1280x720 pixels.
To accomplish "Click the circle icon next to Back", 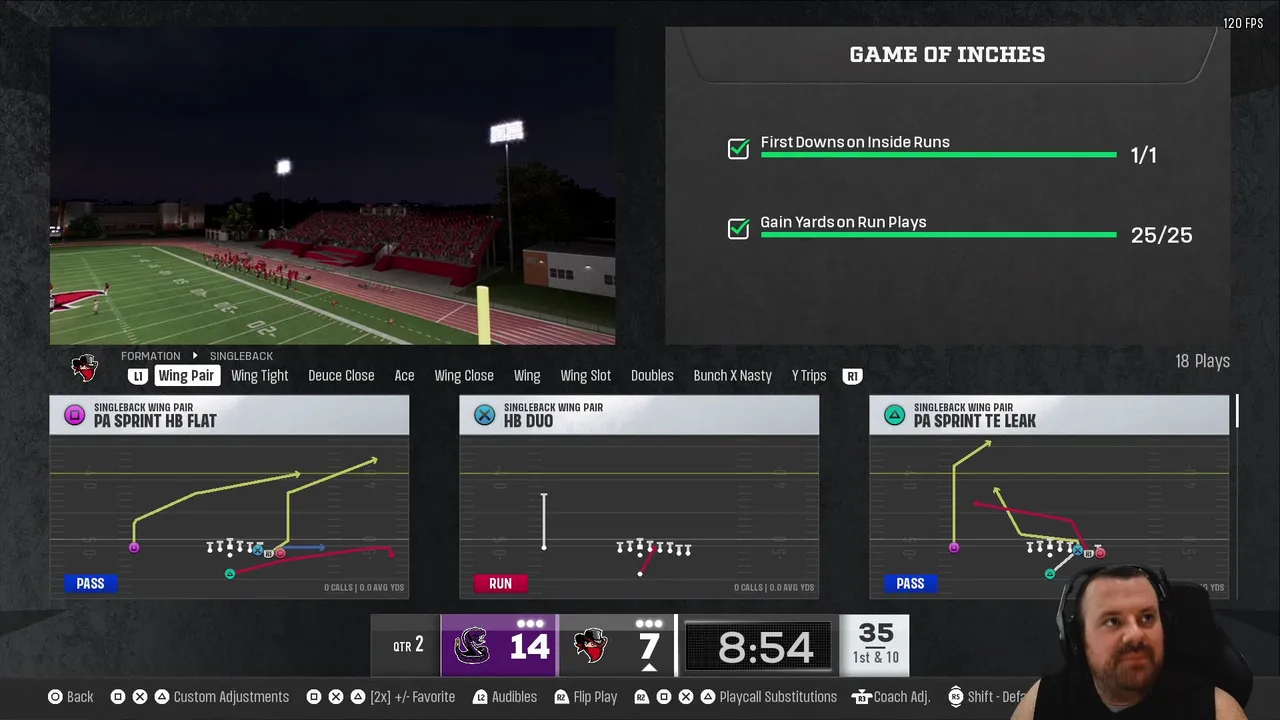I will point(55,697).
